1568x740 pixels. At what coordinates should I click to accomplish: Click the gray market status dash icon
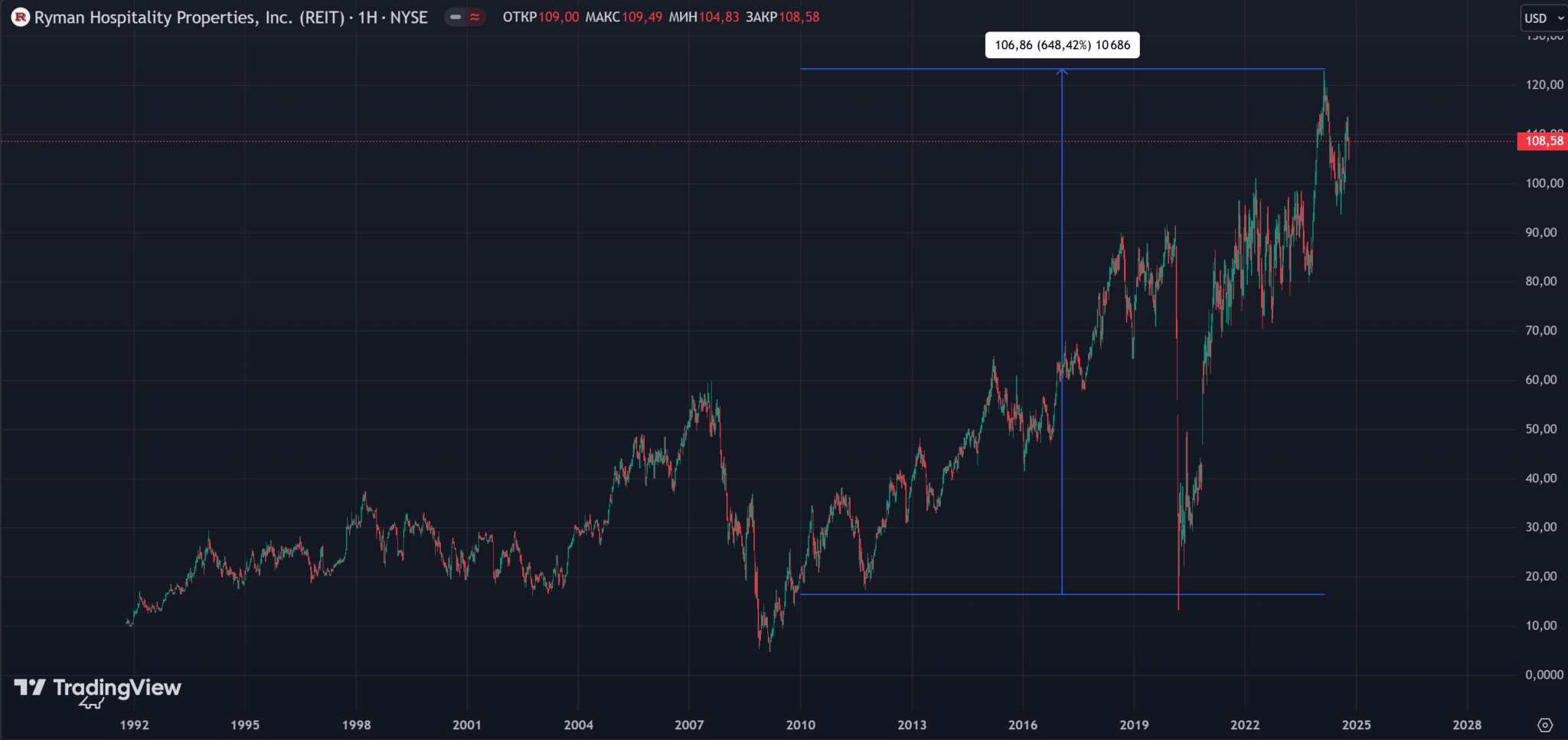point(456,17)
